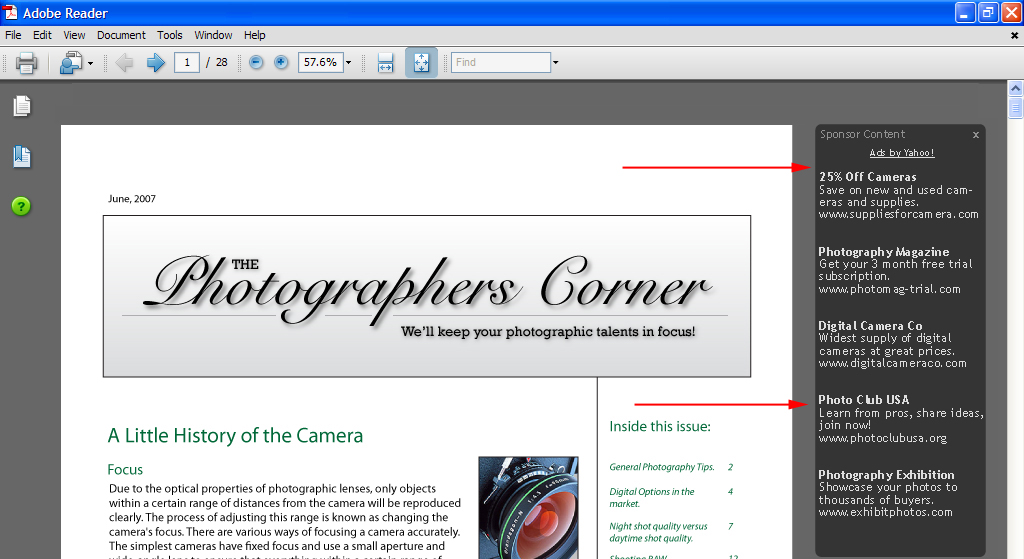
Task: Click the 57.6% zoom value box
Action: pyautogui.click(x=321, y=63)
